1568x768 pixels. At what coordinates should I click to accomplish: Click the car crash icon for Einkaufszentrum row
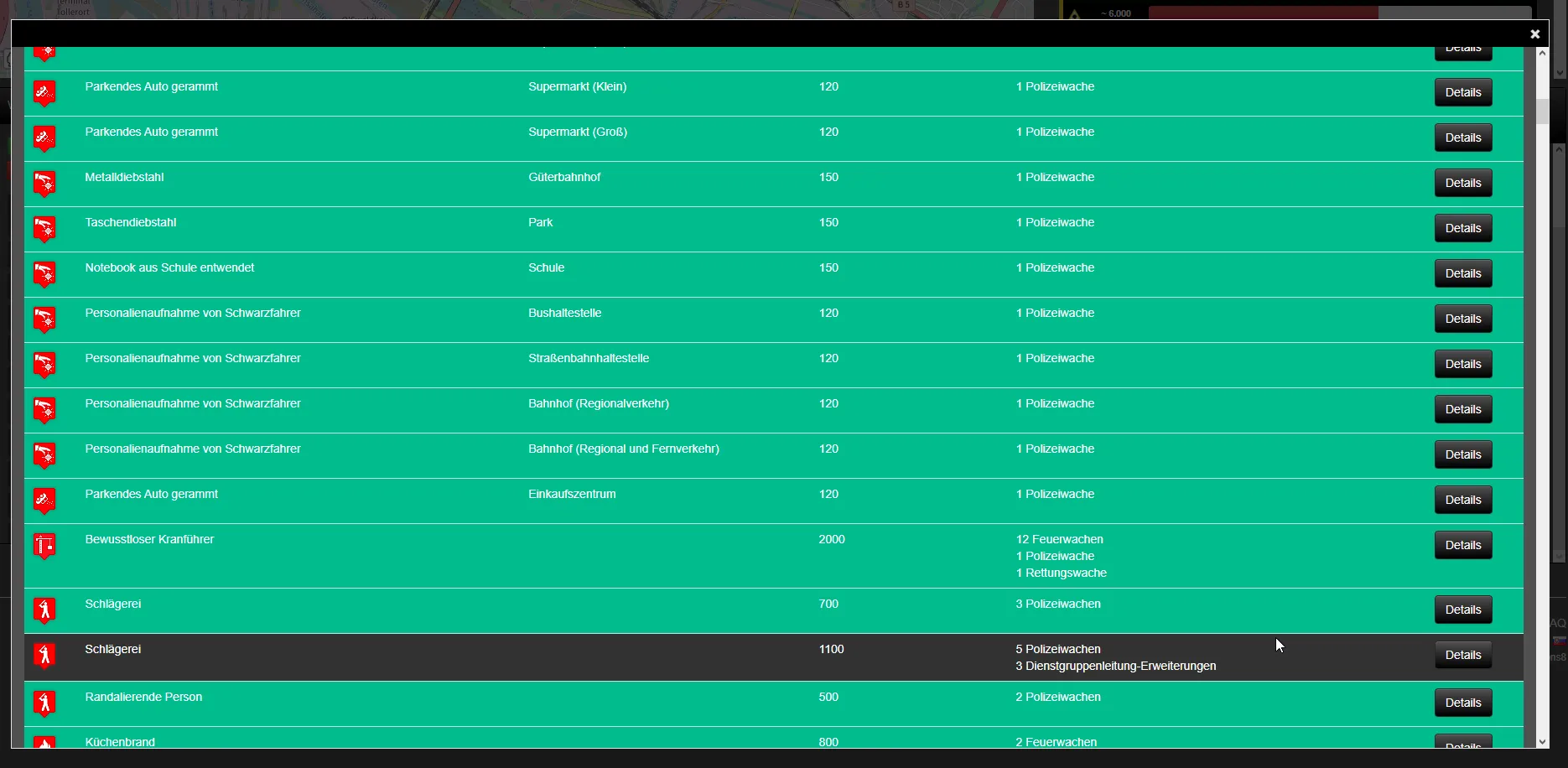[44, 500]
